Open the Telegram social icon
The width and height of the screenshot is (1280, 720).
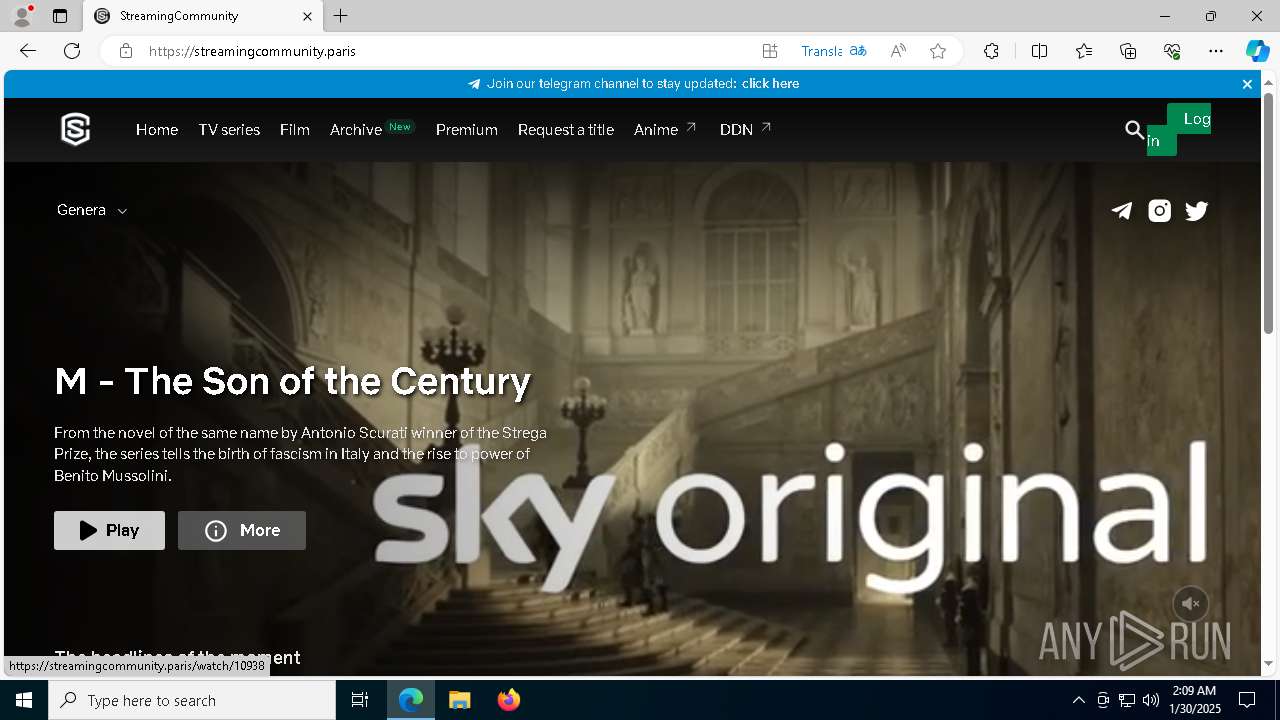click(x=1122, y=210)
